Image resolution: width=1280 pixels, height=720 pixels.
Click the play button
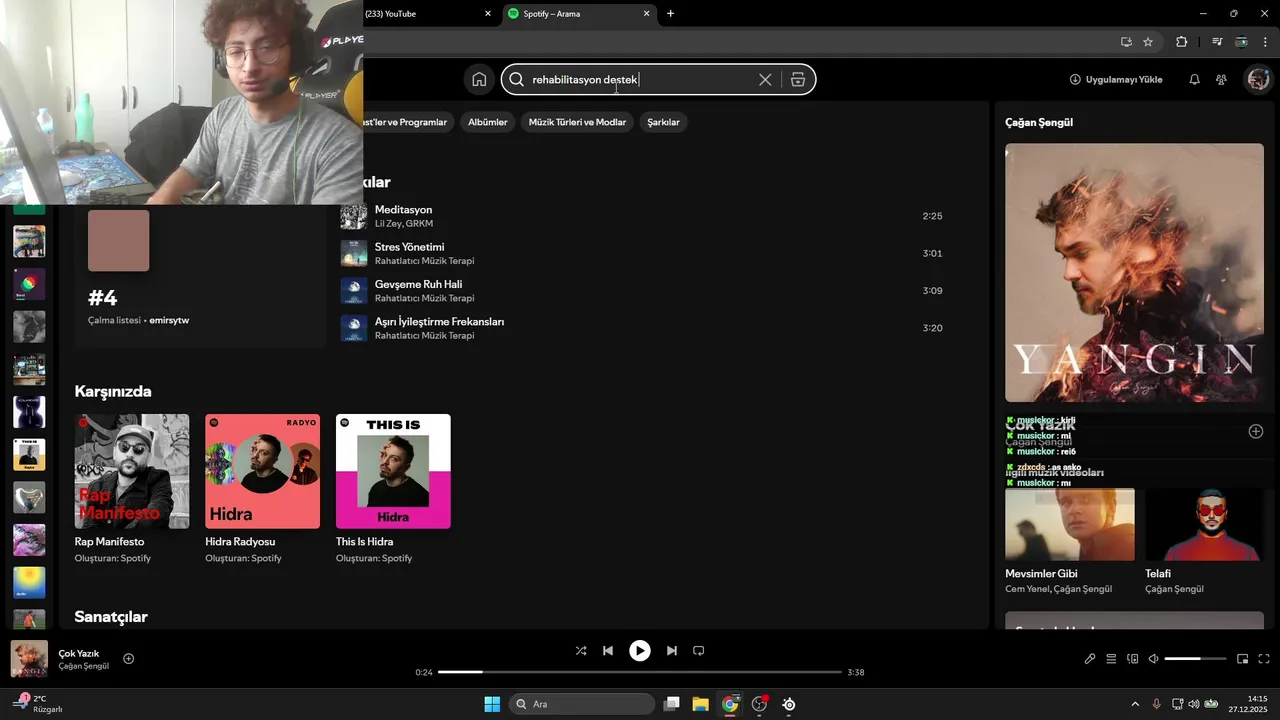coord(640,651)
